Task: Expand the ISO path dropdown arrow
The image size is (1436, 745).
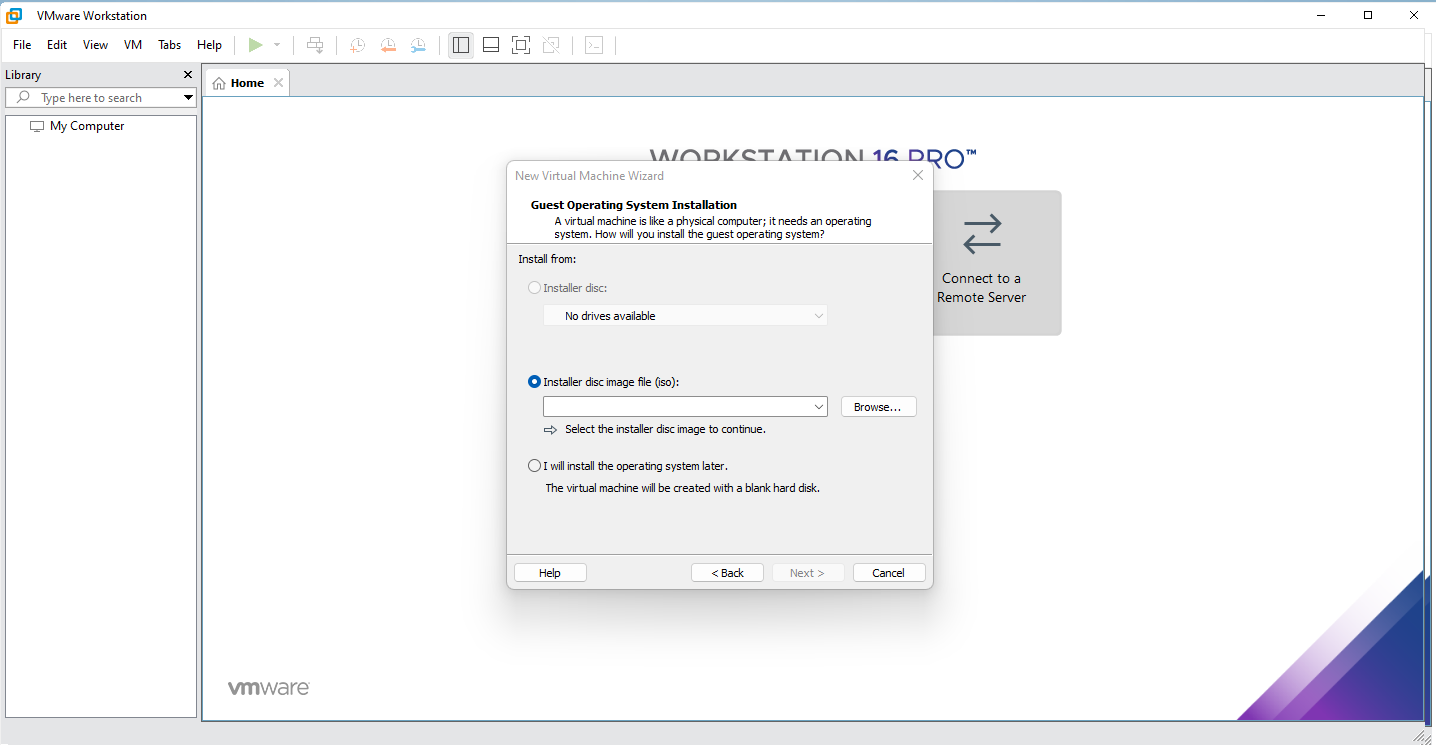Action: (x=819, y=407)
